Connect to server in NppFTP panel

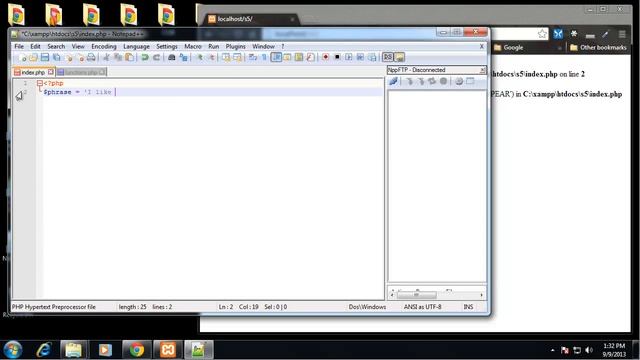point(393,81)
